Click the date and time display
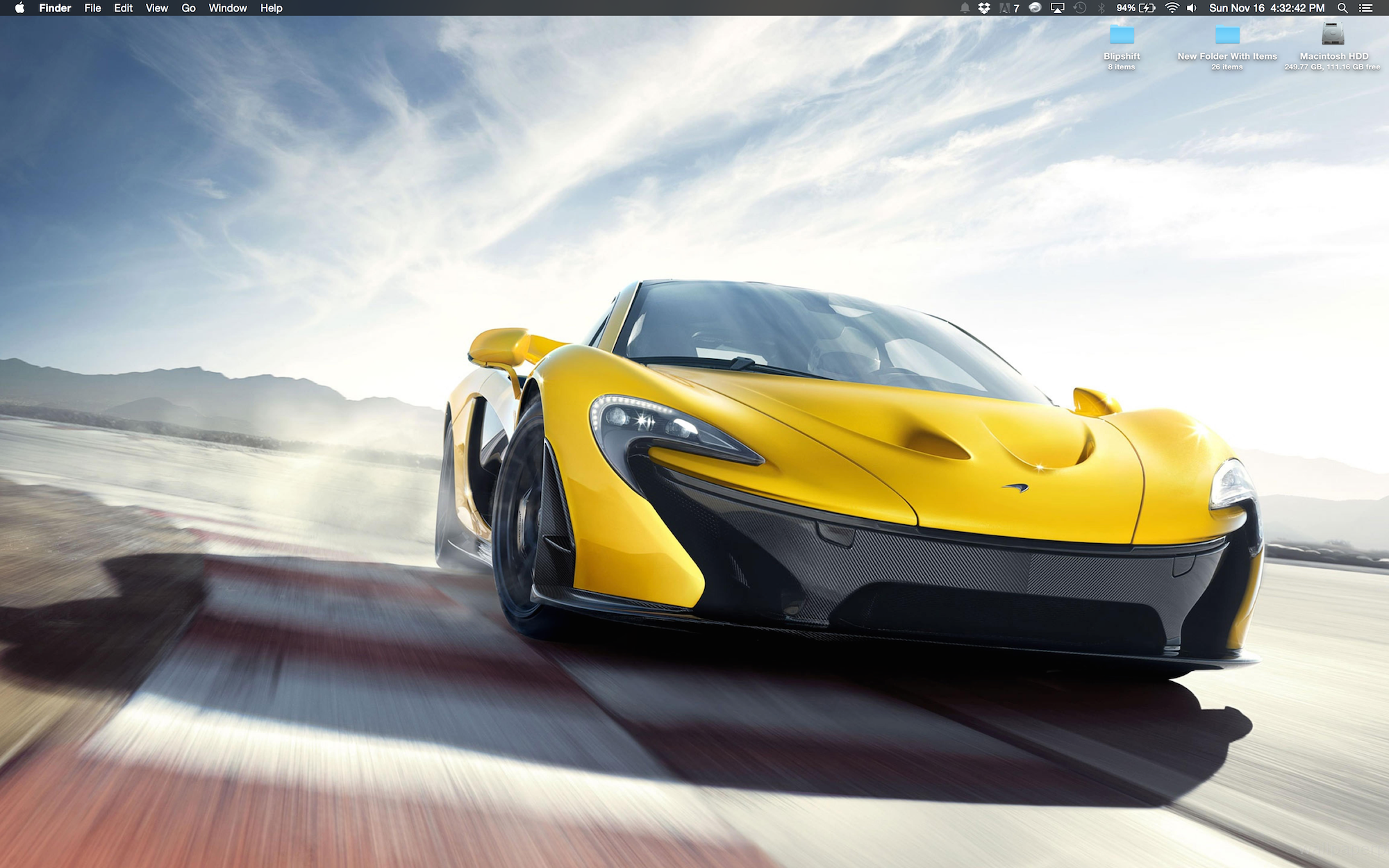The height and width of the screenshot is (868, 1389). (x=1267, y=8)
